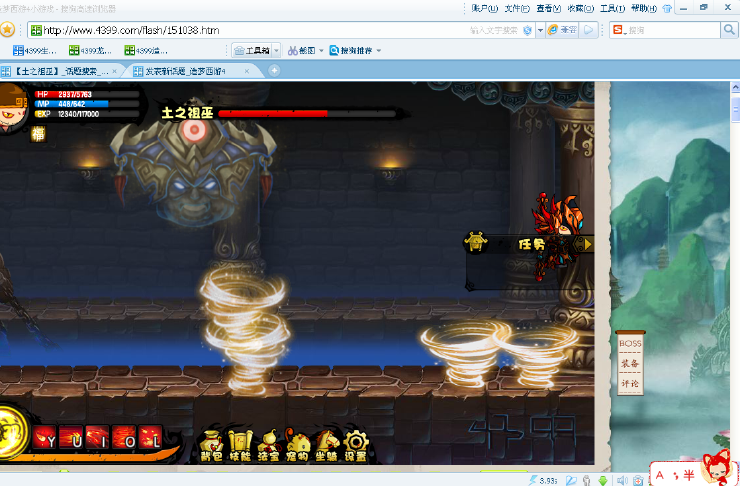Screen dimensions: 740x486
Task: Open the 文件(F) menu
Action: click(x=517, y=8)
